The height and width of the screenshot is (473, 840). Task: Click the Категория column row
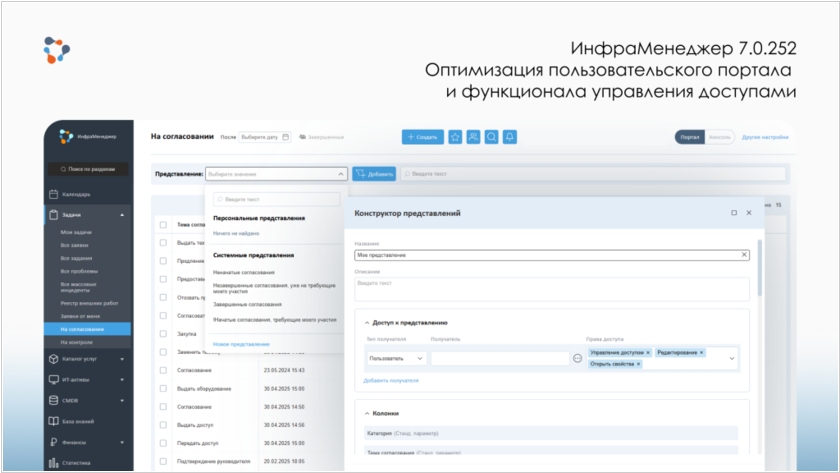pos(551,433)
